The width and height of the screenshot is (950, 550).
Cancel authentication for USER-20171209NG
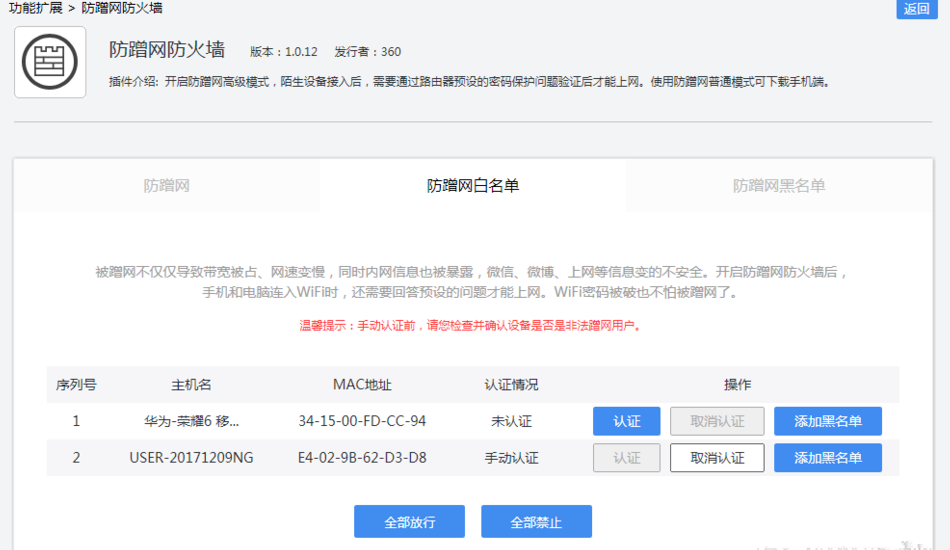(x=717, y=458)
